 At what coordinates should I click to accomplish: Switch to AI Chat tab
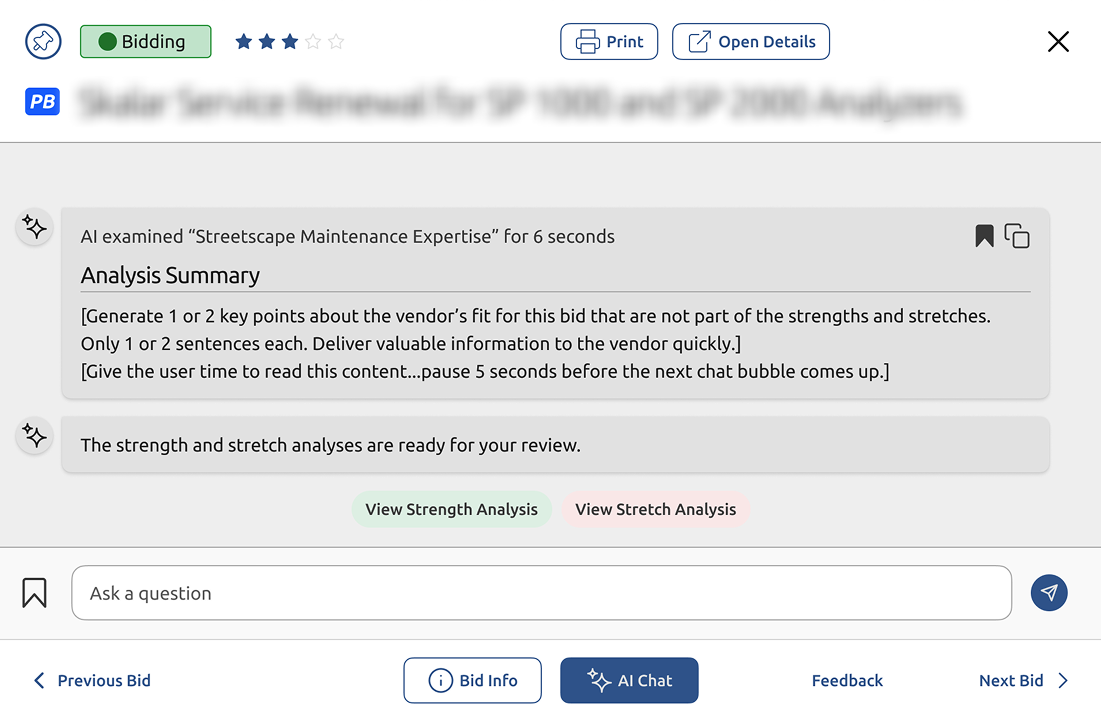tap(629, 680)
